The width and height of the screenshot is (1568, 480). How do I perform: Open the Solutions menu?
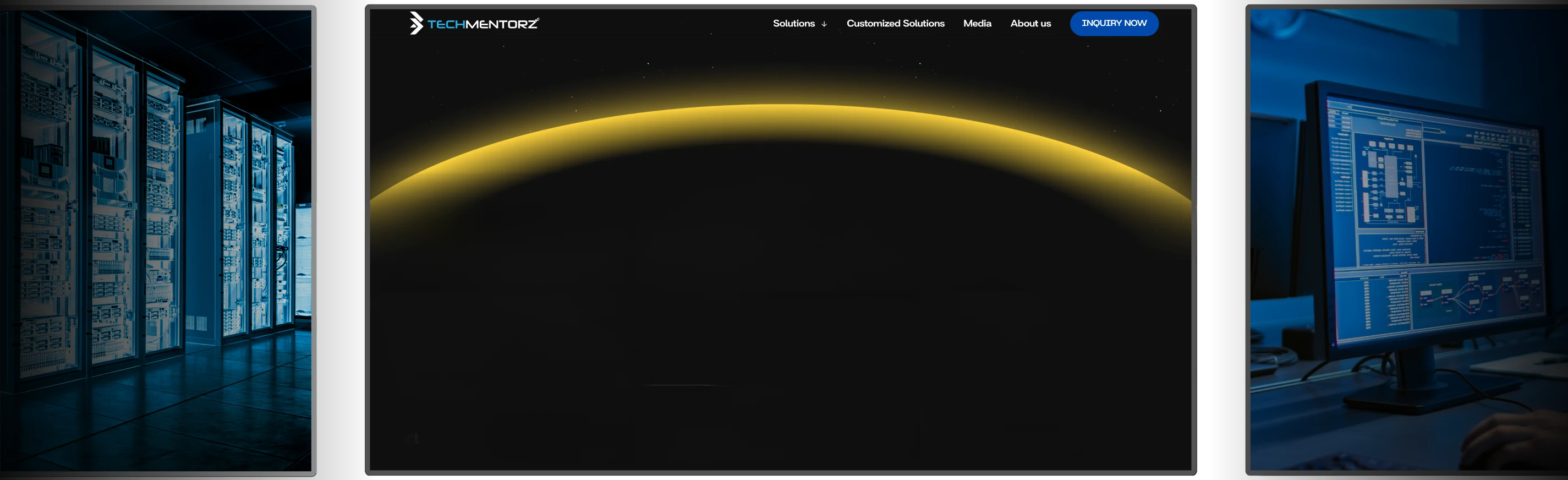(793, 23)
